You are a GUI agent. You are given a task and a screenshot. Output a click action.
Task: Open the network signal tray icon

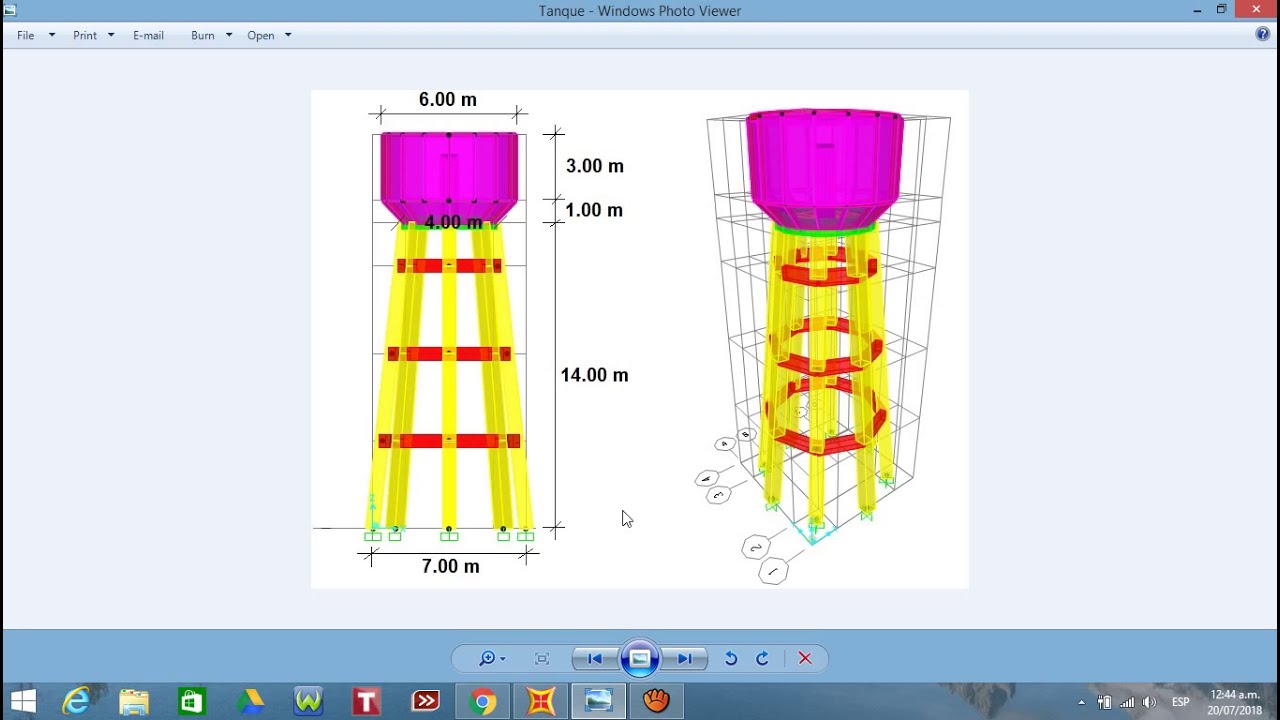click(1127, 702)
